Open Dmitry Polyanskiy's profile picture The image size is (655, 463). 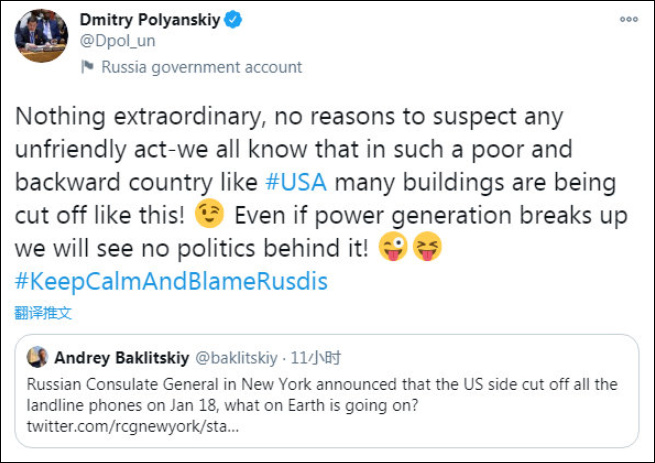click(x=40, y=37)
